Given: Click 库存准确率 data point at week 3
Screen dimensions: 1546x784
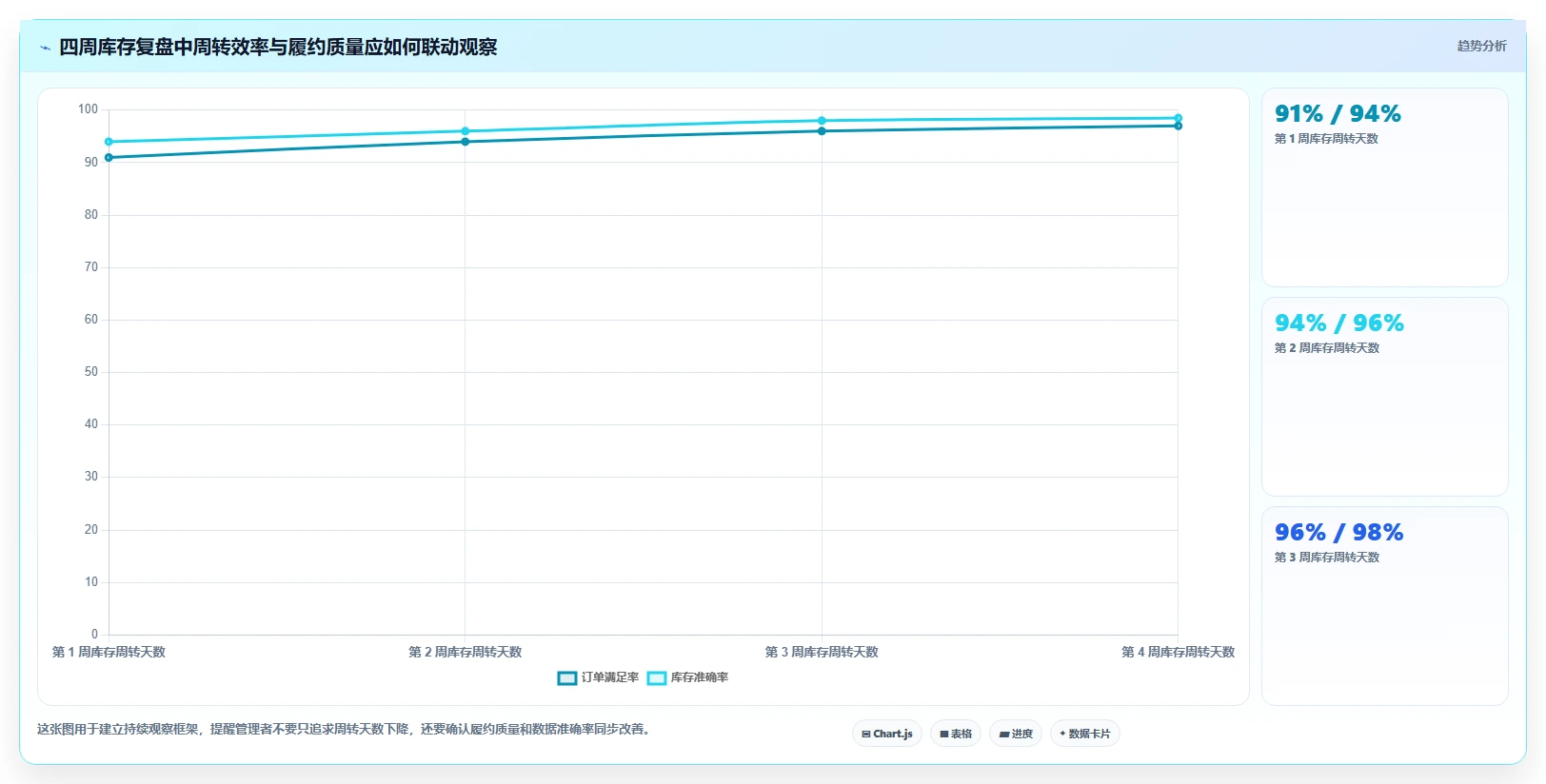Looking at the screenshot, I should 822,121.
